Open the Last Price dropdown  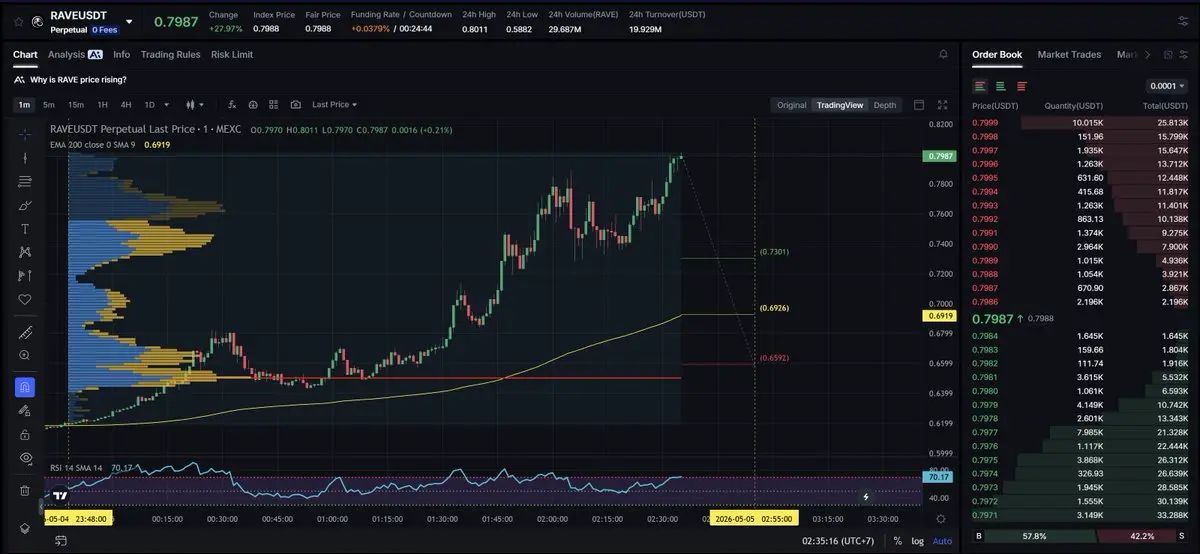tap(334, 104)
